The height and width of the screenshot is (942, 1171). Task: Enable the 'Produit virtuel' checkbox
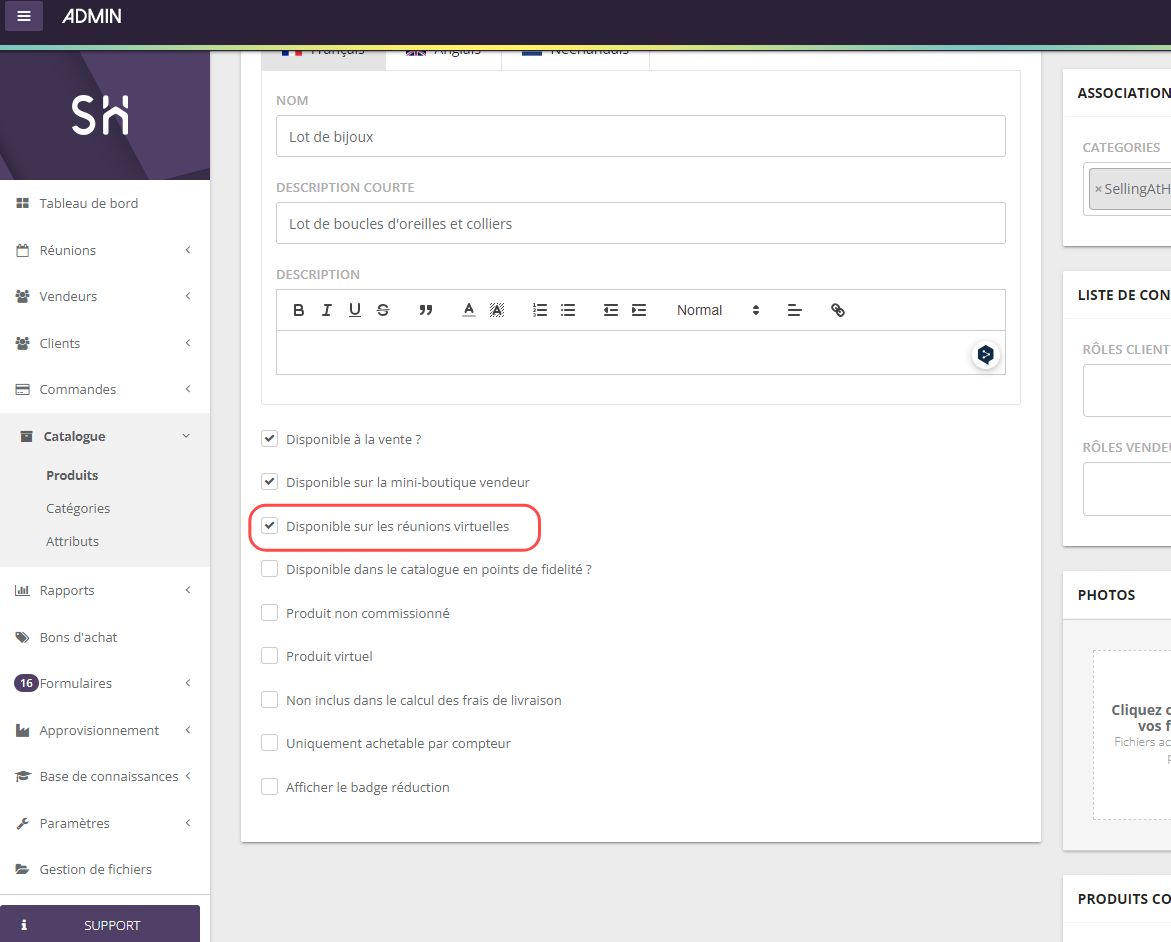269,656
